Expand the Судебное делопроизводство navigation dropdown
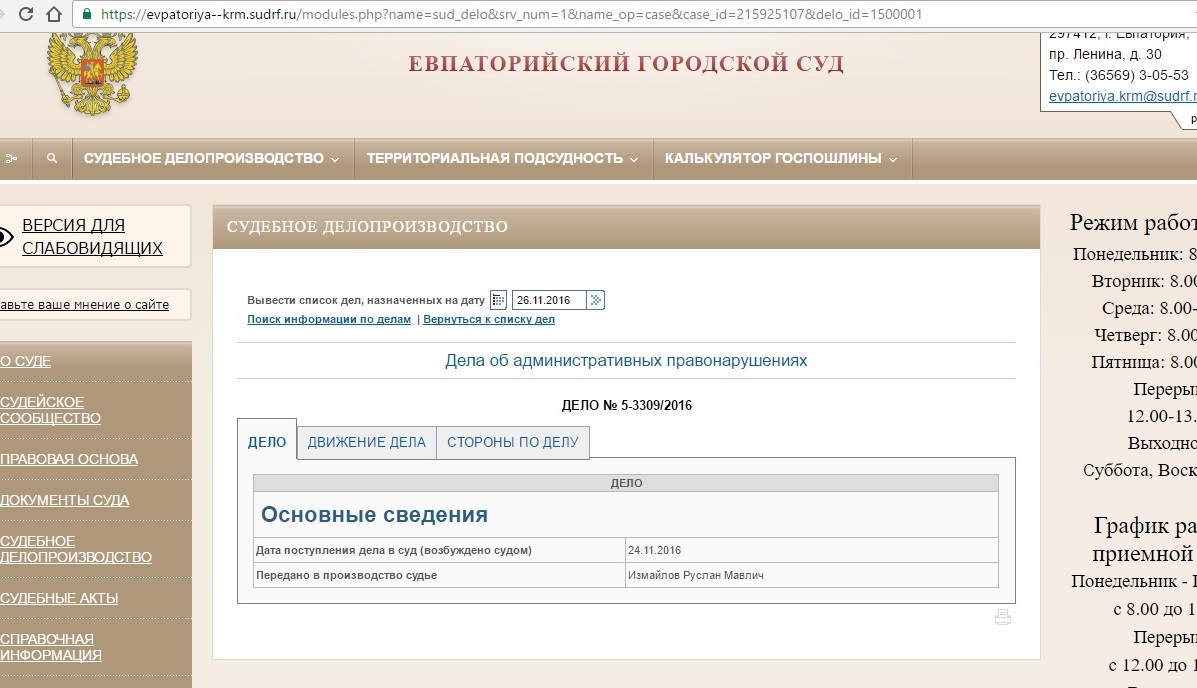 211,158
